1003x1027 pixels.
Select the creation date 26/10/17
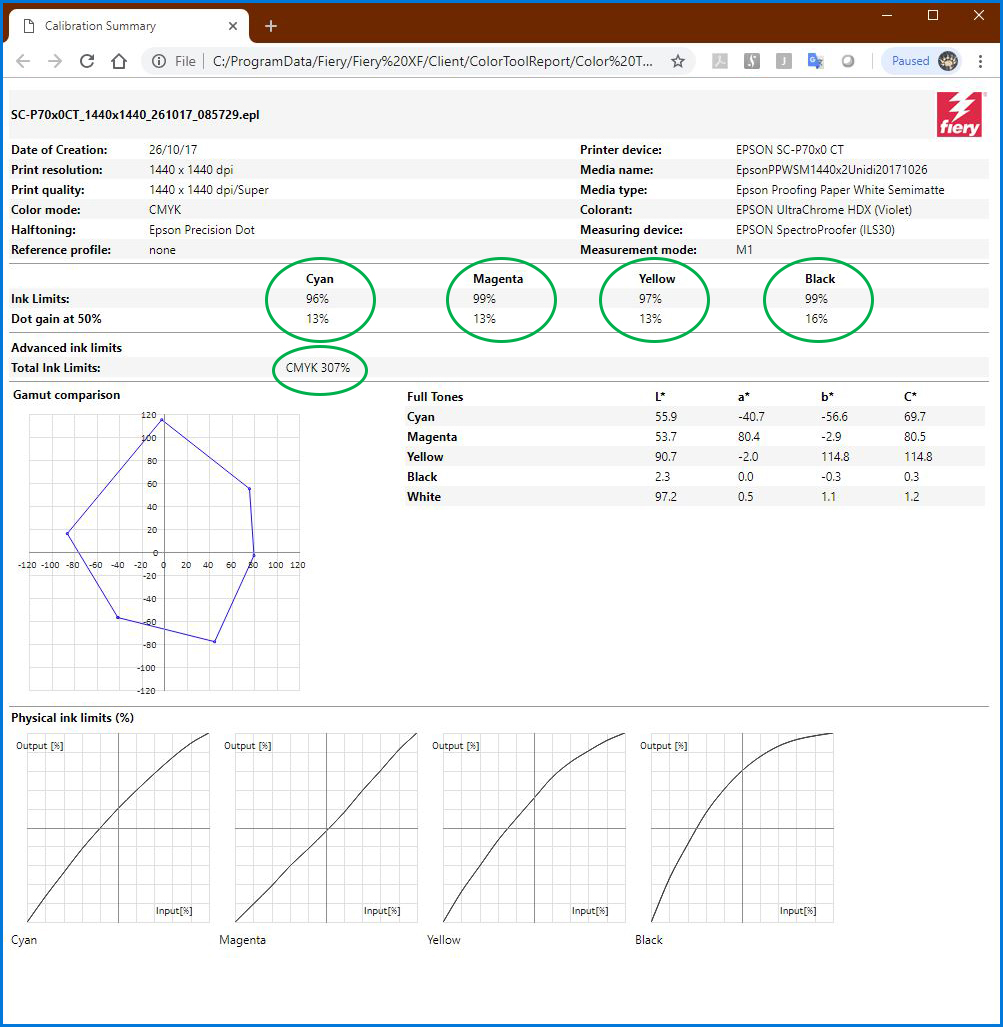point(173,150)
